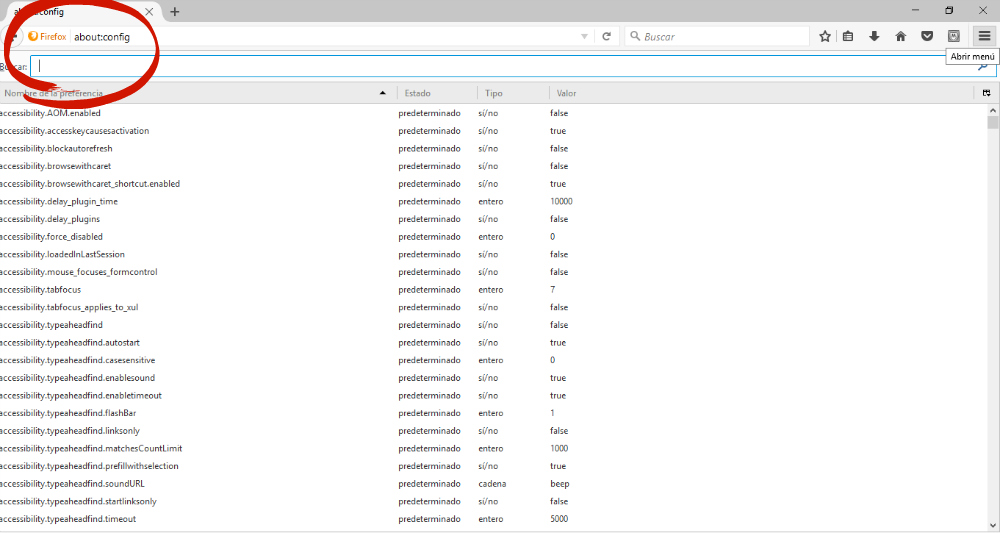Bookmark this page with the star icon
The image size is (1000, 533).
[x=825, y=36]
